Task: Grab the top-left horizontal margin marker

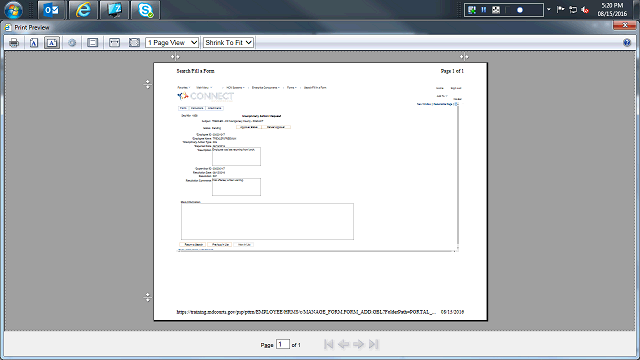Action: pos(175,57)
